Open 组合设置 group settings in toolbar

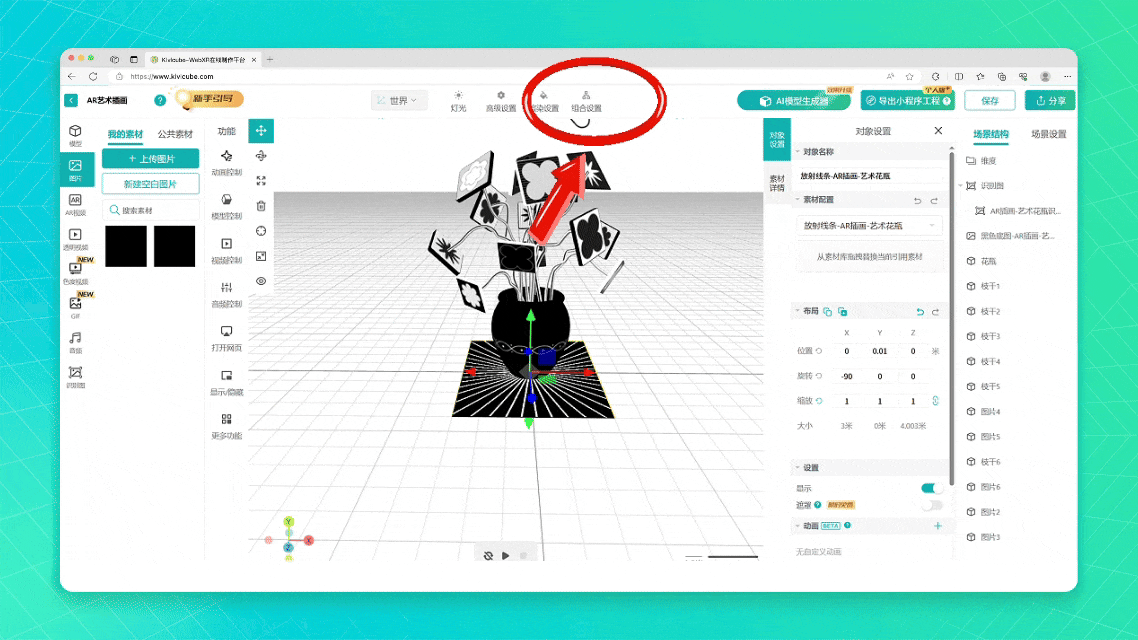point(586,100)
